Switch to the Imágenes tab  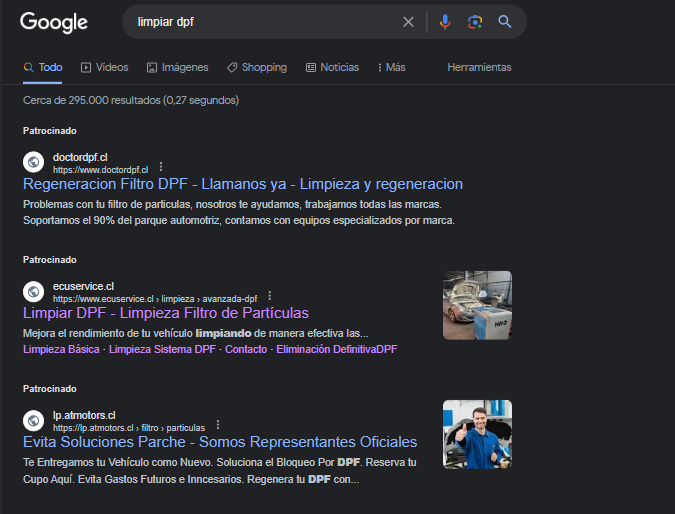tap(177, 68)
